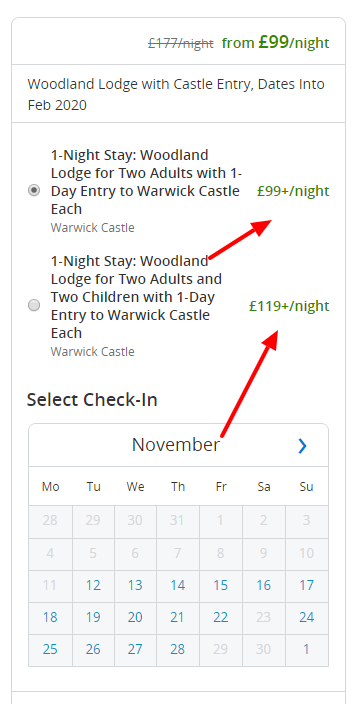Pick November 15 in the calendar
This screenshot has height=704, width=360.
[x=221, y=585]
